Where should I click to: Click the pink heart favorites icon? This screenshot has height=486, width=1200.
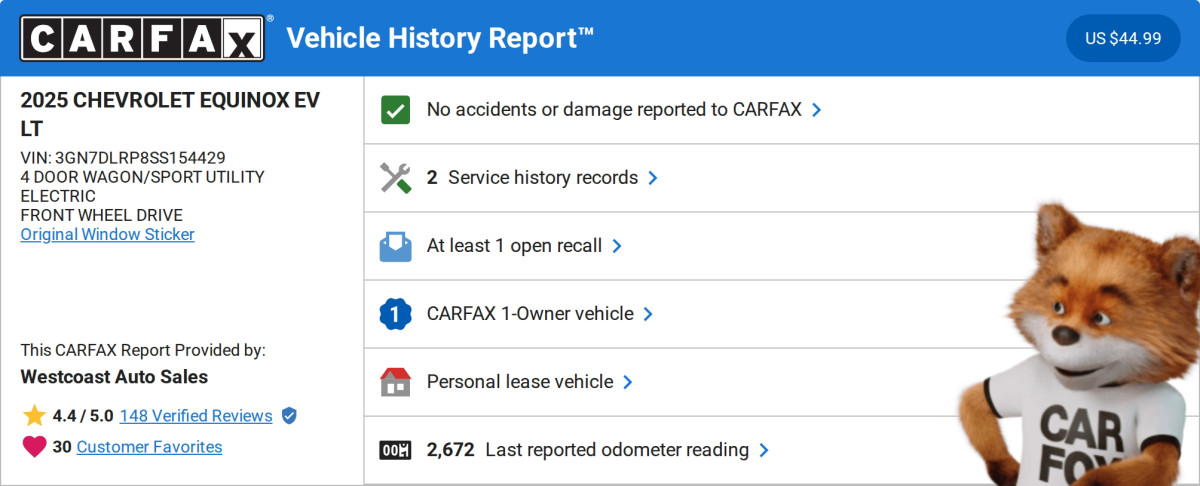point(34,447)
